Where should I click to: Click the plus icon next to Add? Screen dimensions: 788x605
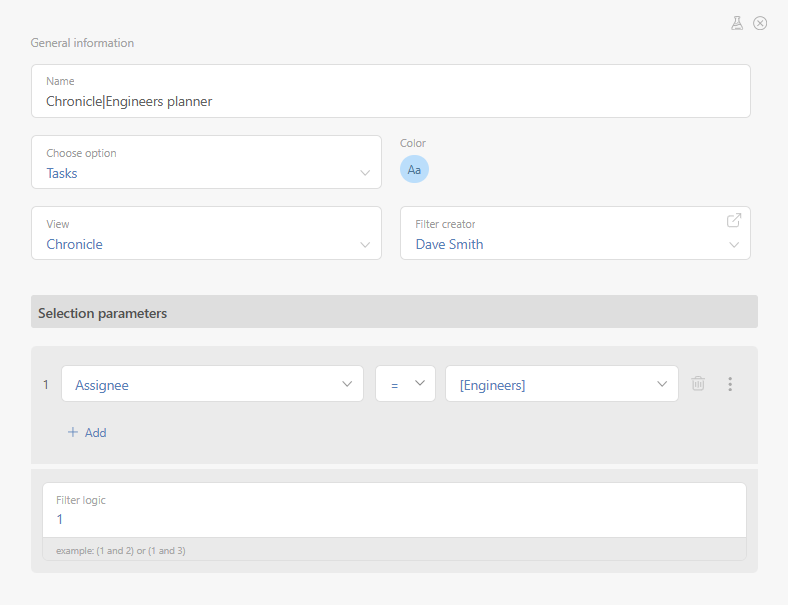pos(72,433)
